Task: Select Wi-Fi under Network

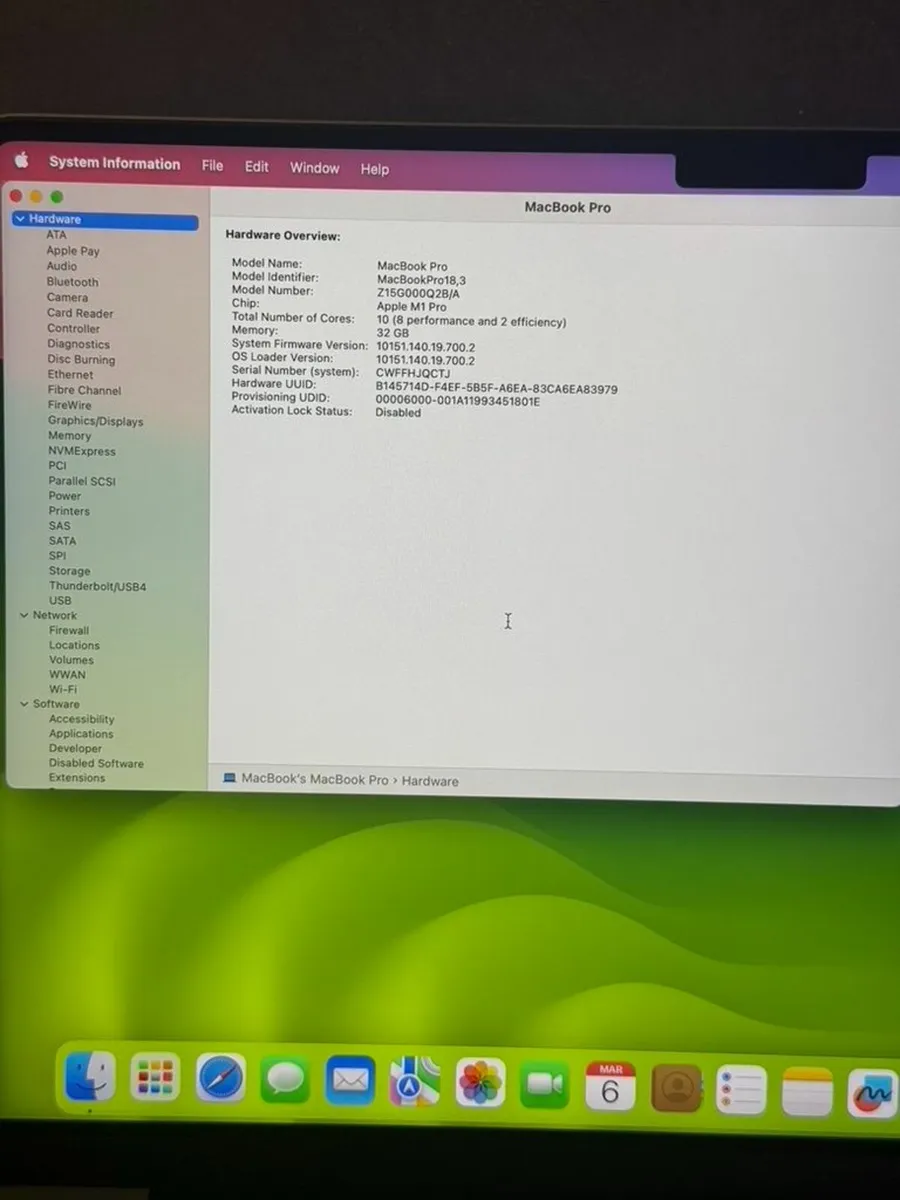Action: tap(63, 690)
